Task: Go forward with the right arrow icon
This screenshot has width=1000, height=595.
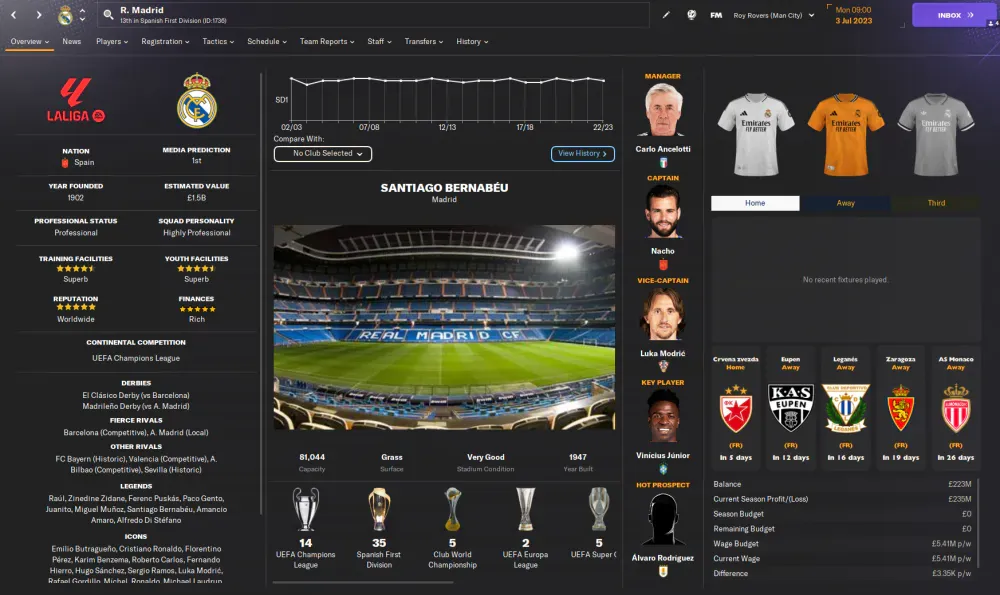Action: tap(39, 15)
